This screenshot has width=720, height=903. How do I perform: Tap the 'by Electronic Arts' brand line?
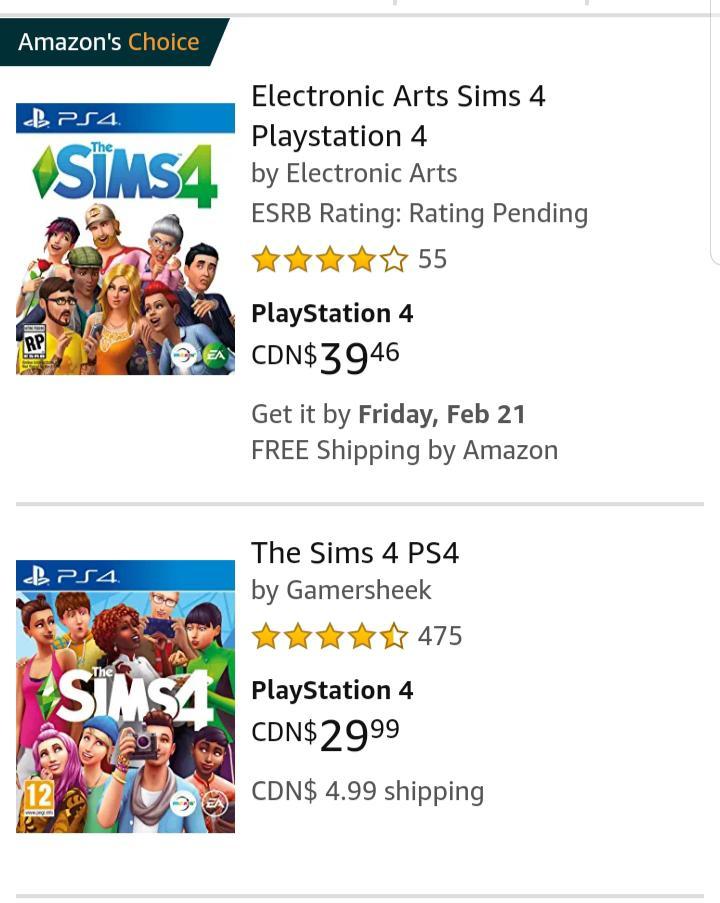pyautogui.click(x=354, y=173)
